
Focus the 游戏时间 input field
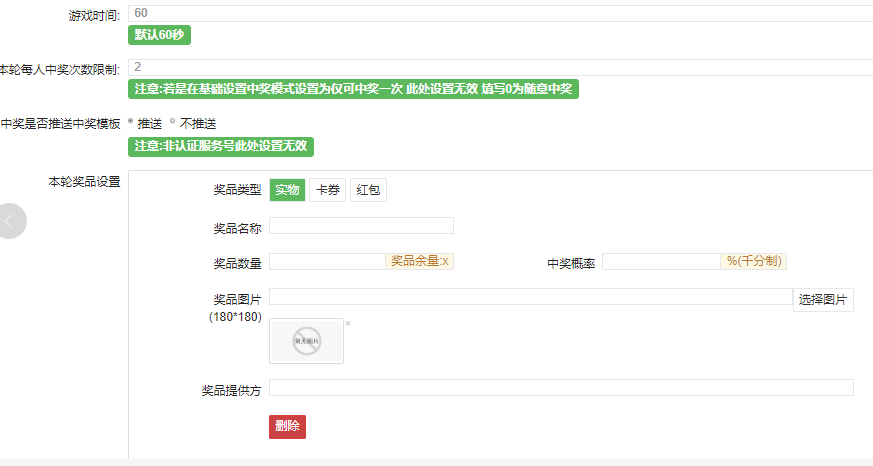coord(501,13)
